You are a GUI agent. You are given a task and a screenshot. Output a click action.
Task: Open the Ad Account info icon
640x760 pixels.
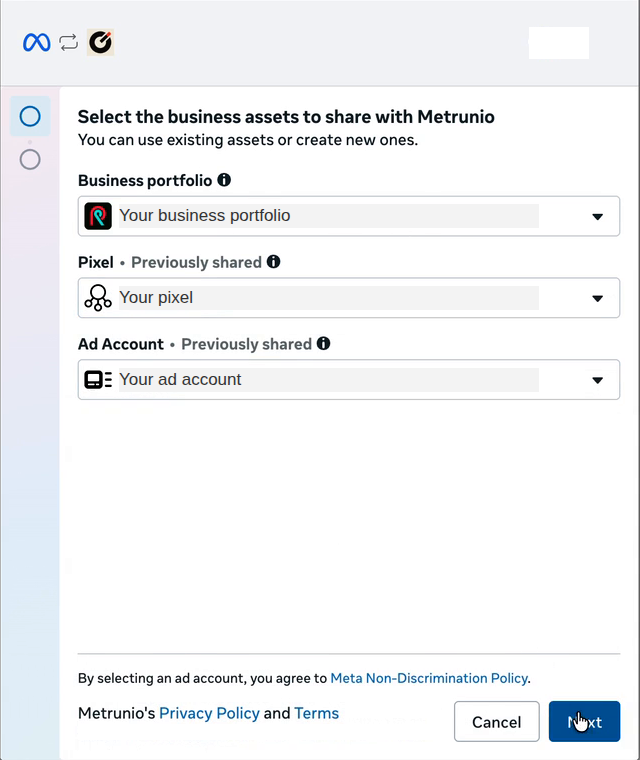pyautogui.click(x=323, y=344)
